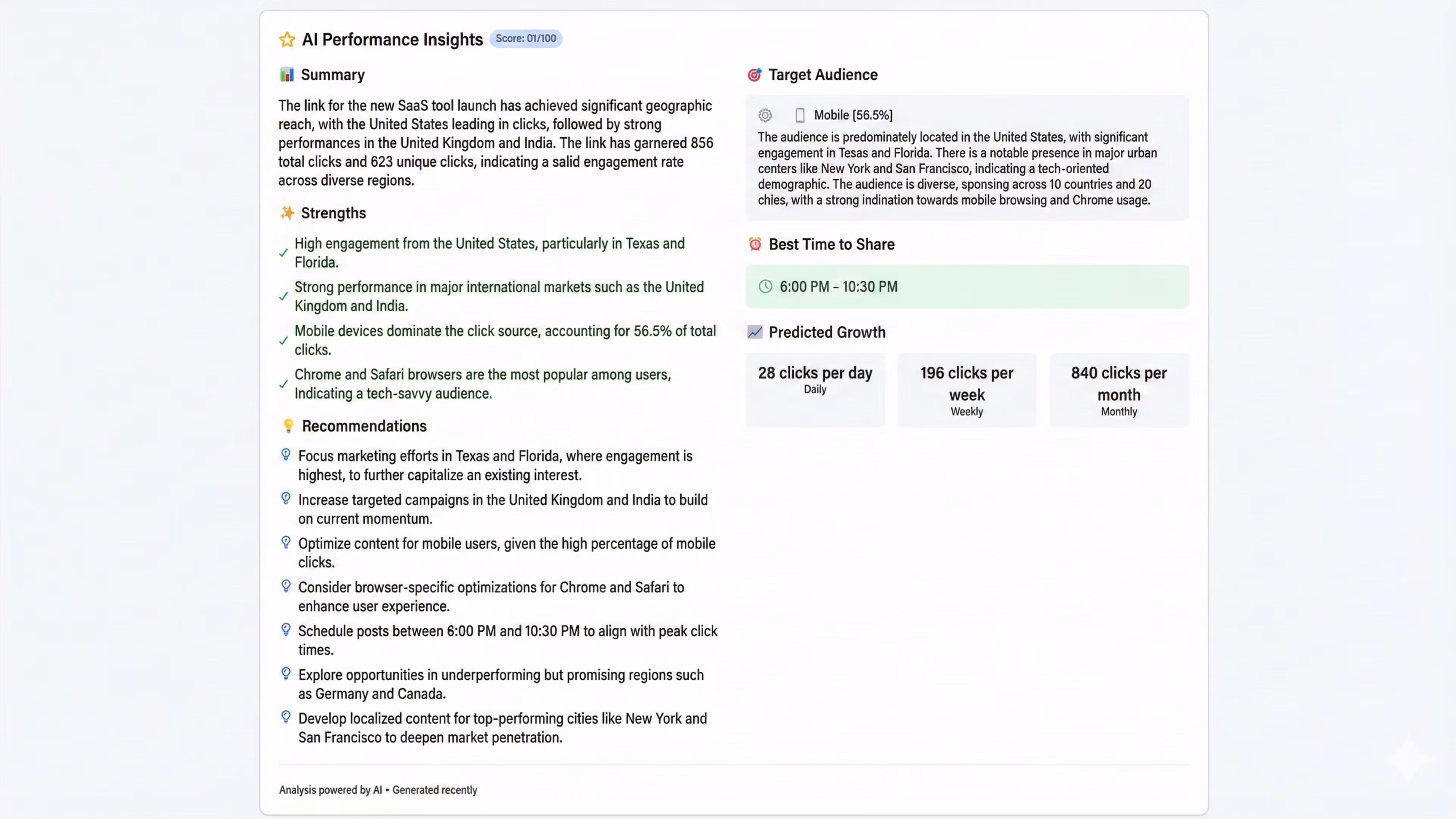Click the target icon by Target Audience
The width and height of the screenshot is (1456, 819).
[754, 75]
